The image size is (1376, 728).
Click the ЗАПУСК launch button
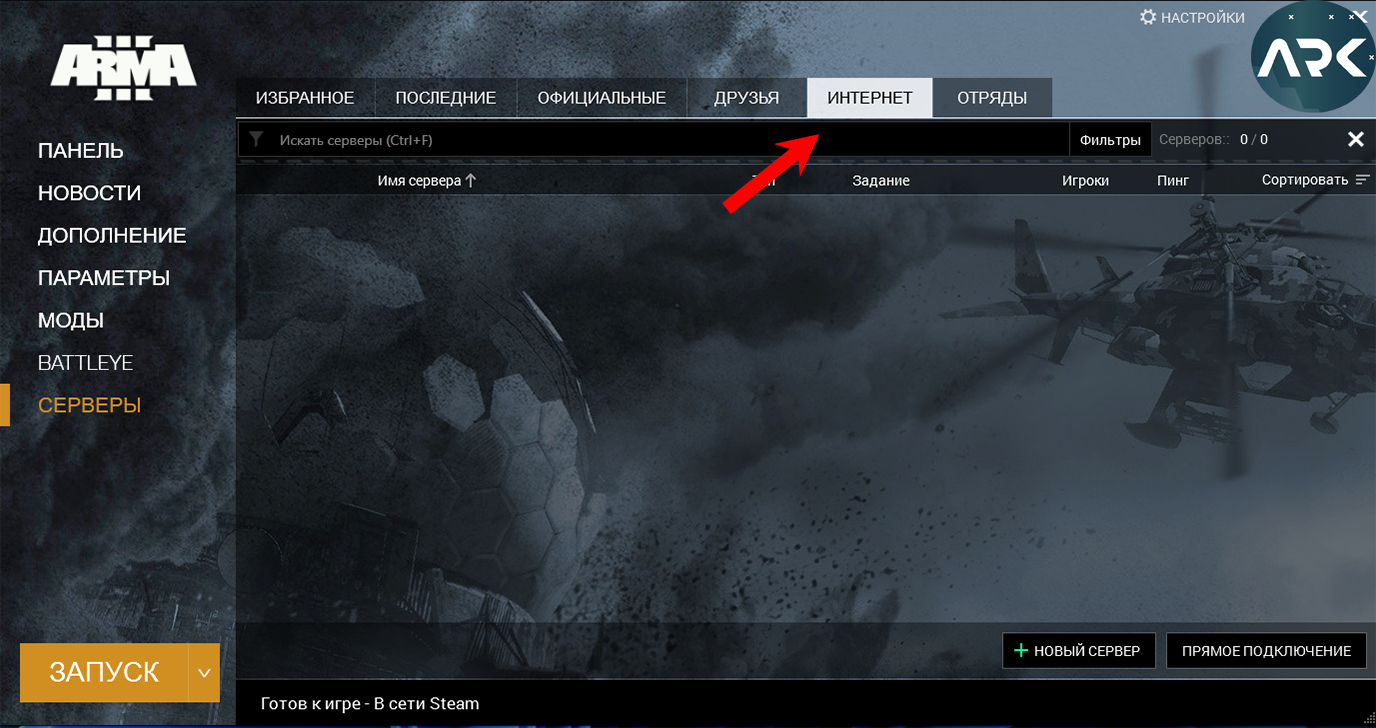click(104, 672)
